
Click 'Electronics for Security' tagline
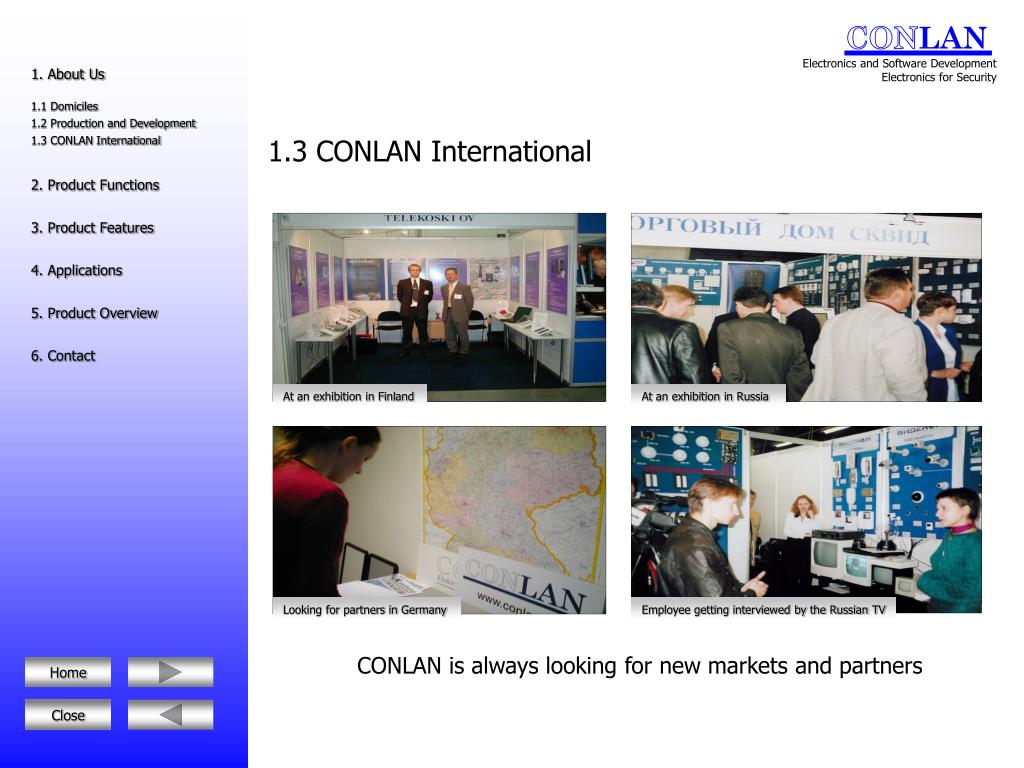pos(939,77)
